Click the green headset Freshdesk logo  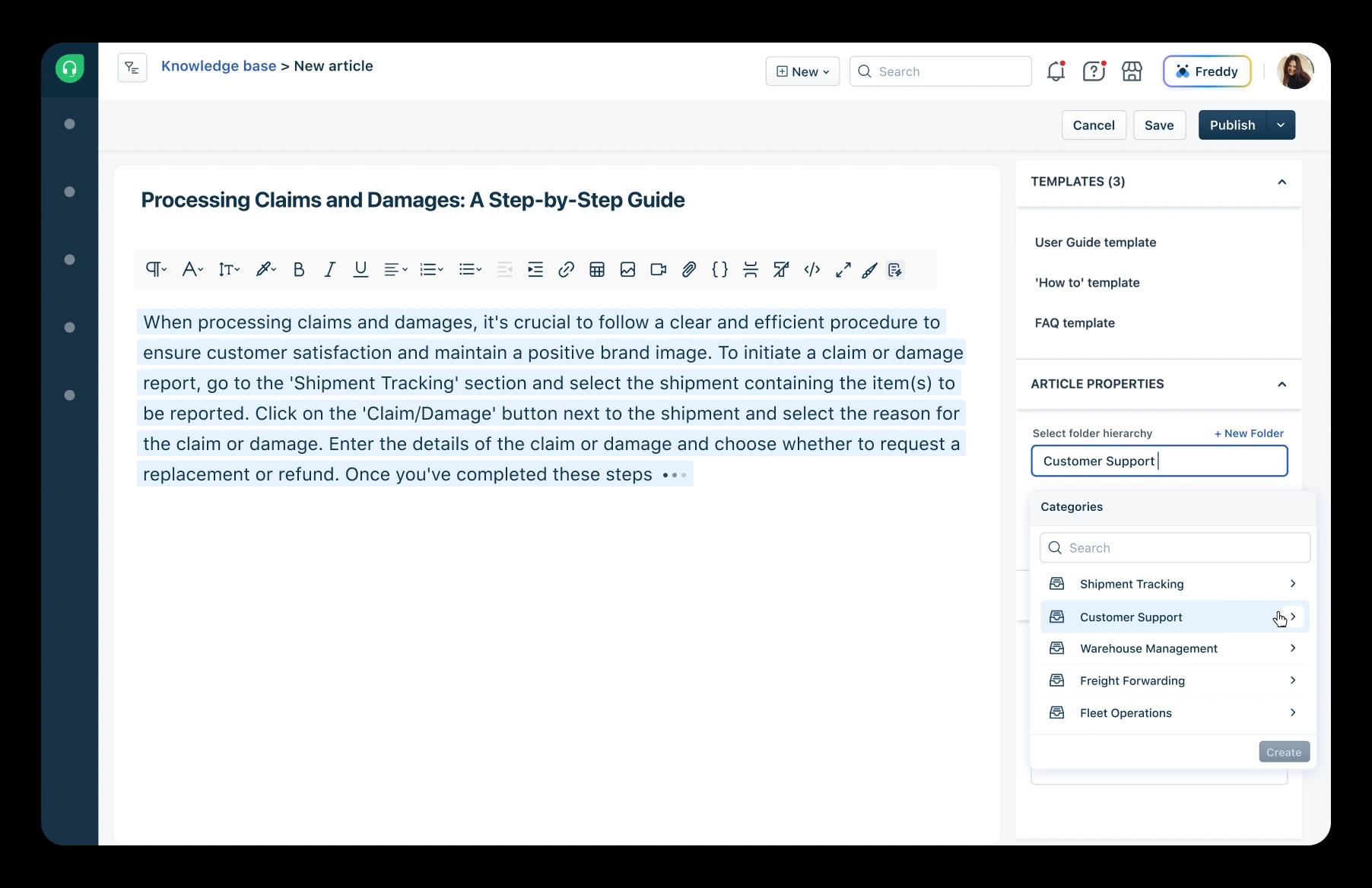[69, 68]
